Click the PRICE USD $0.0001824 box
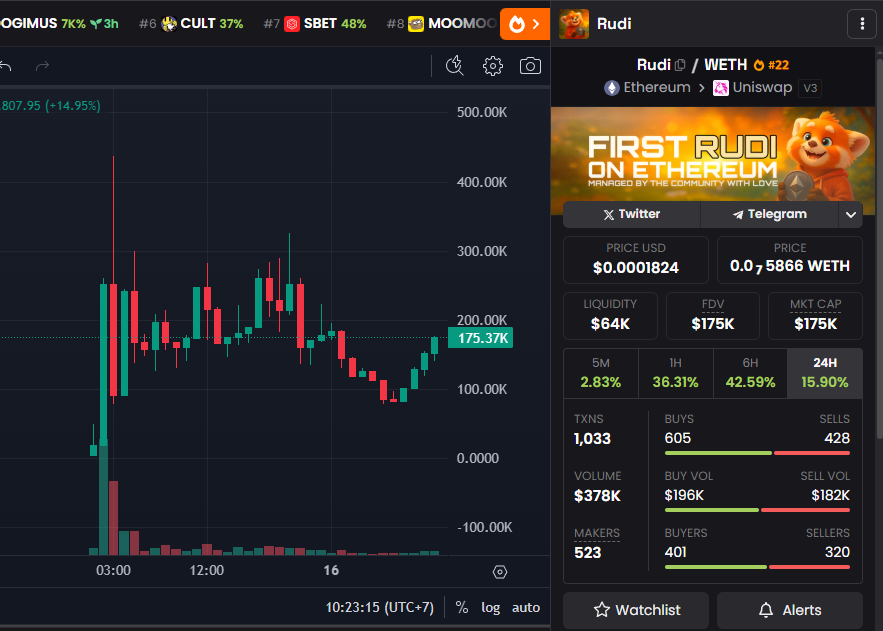 [x=636, y=259]
